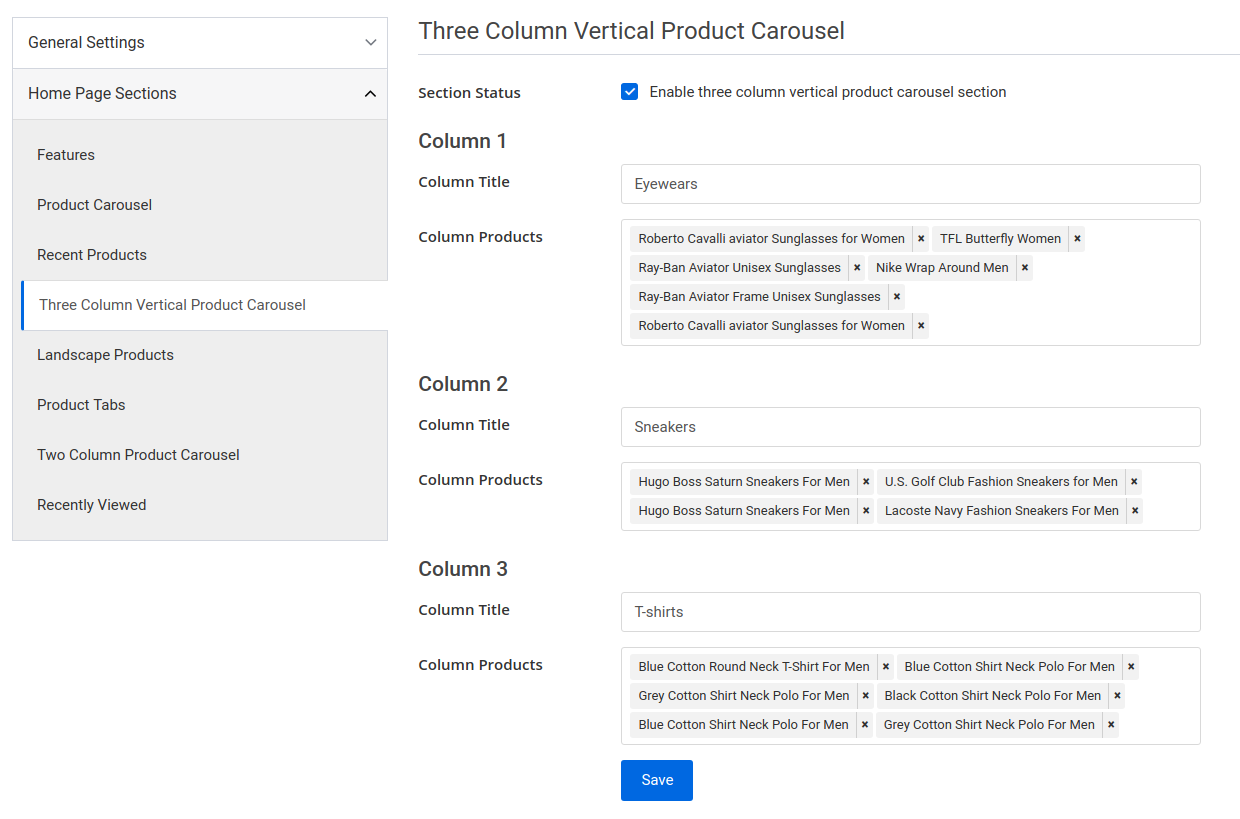This screenshot has width=1240, height=819.
Task: Switch to the Recently Viewed section
Action: 91,504
